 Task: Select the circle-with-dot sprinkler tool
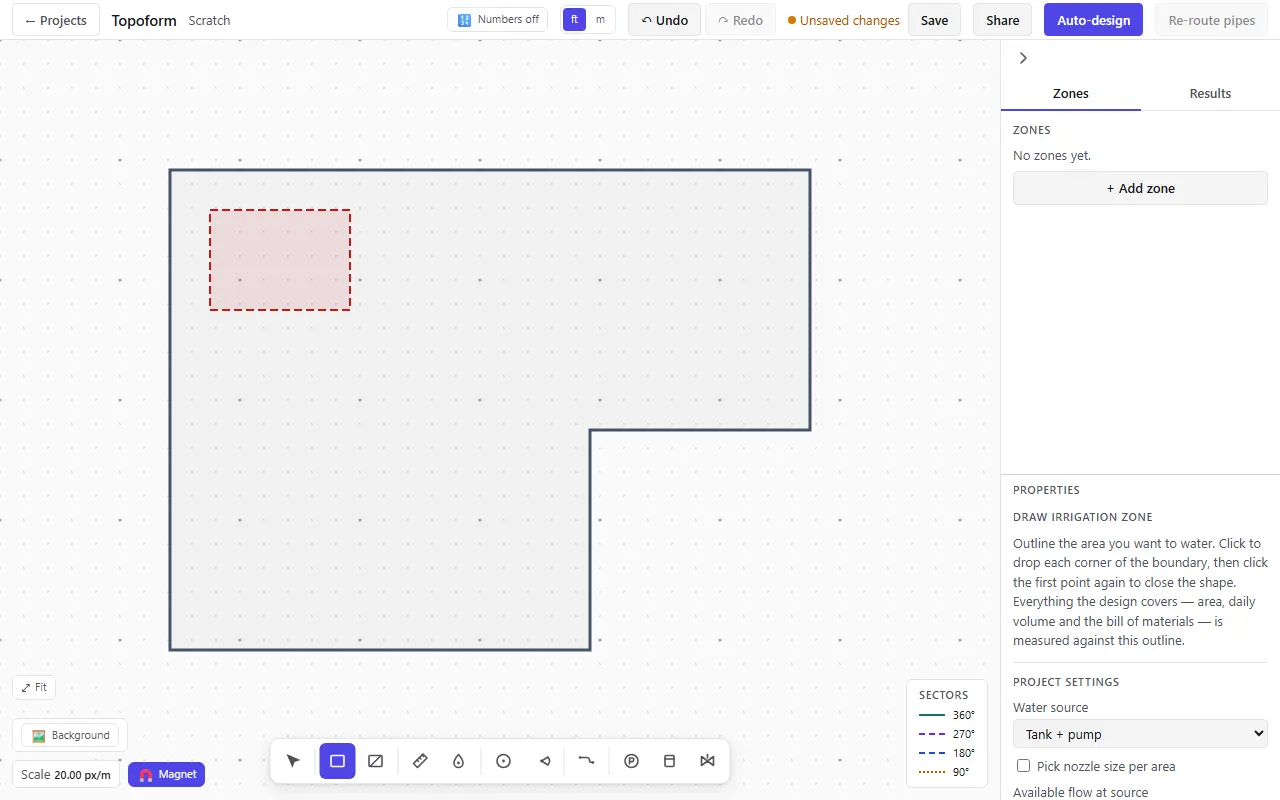coord(504,761)
